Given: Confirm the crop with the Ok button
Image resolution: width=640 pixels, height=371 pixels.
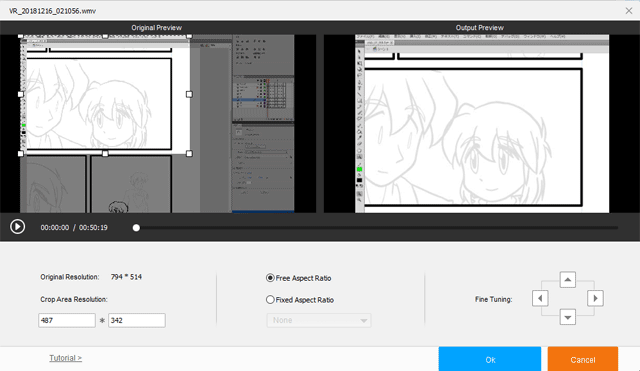Looking at the screenshot, I should click(x=490, y=360).
